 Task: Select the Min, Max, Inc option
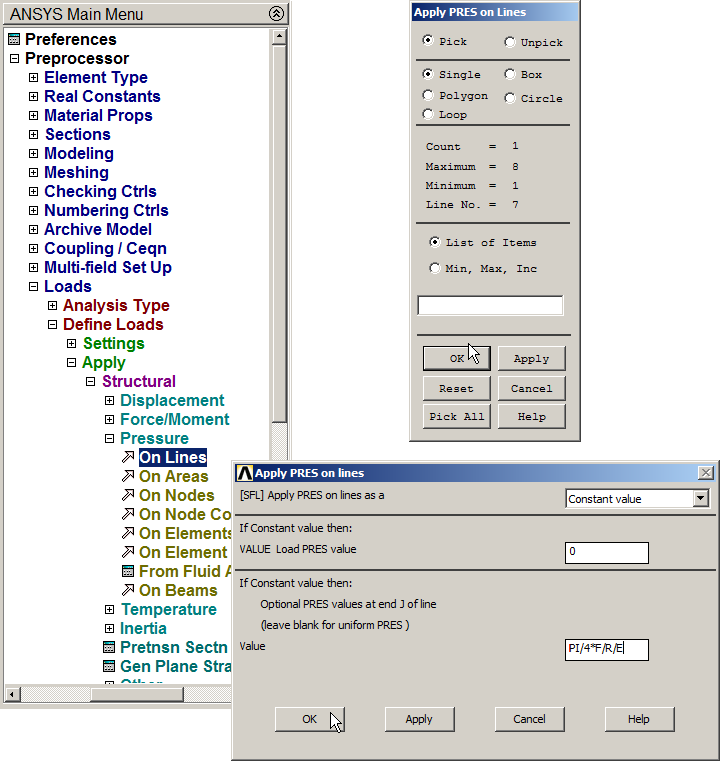(434, 268)
